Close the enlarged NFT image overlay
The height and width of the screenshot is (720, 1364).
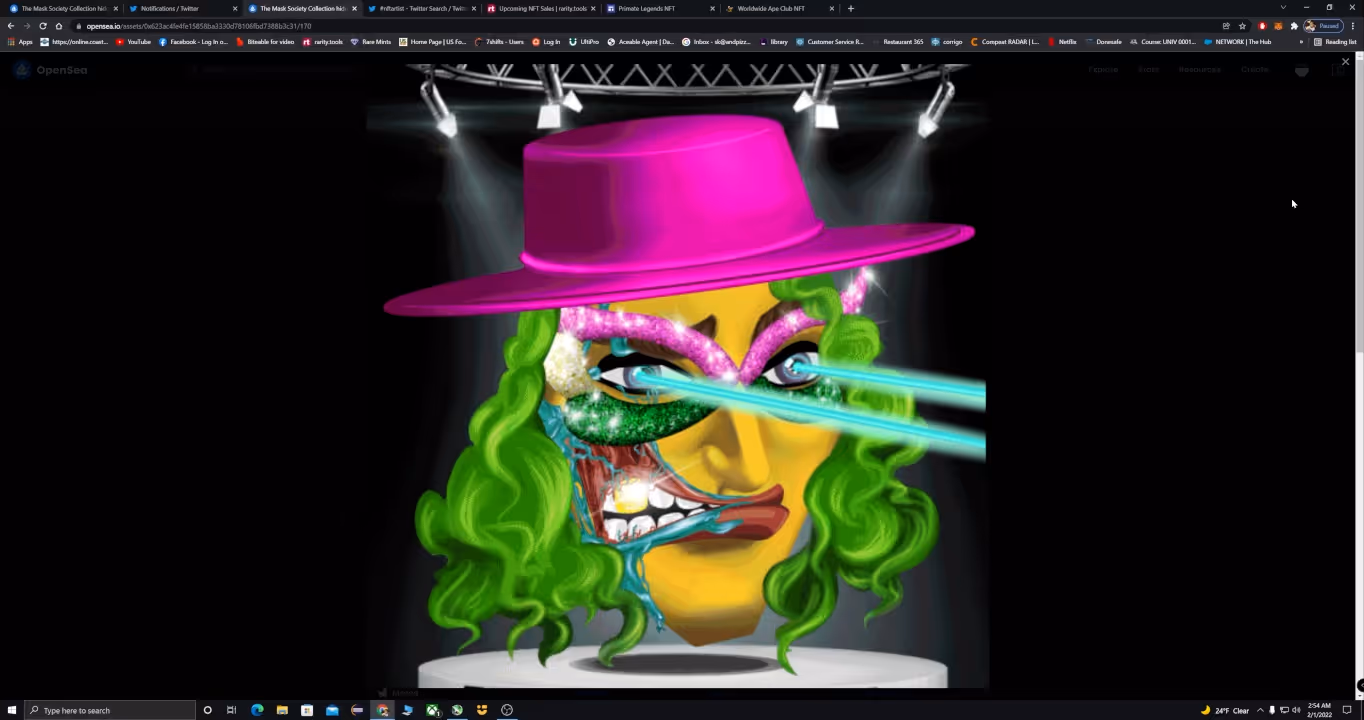click(x=1345, y=62)
